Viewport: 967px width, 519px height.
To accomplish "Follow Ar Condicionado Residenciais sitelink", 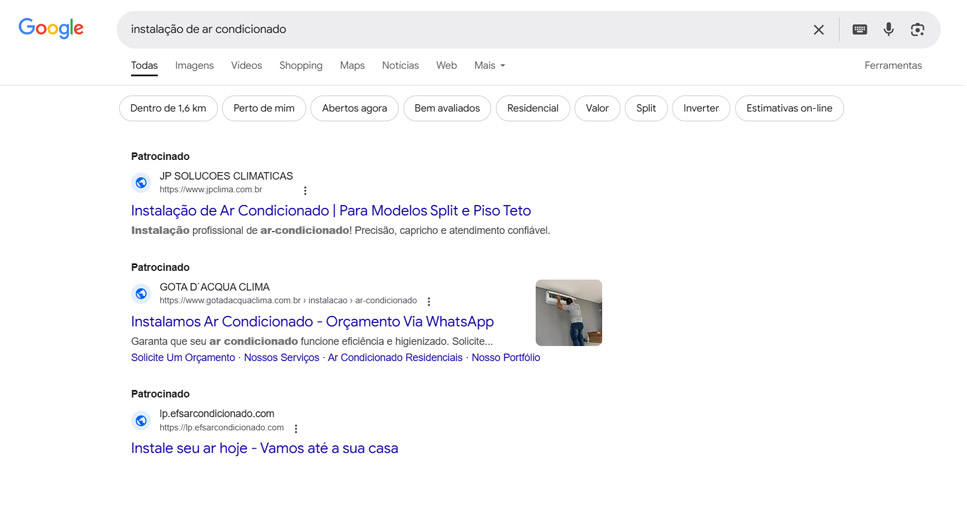I will pos(395,358).
